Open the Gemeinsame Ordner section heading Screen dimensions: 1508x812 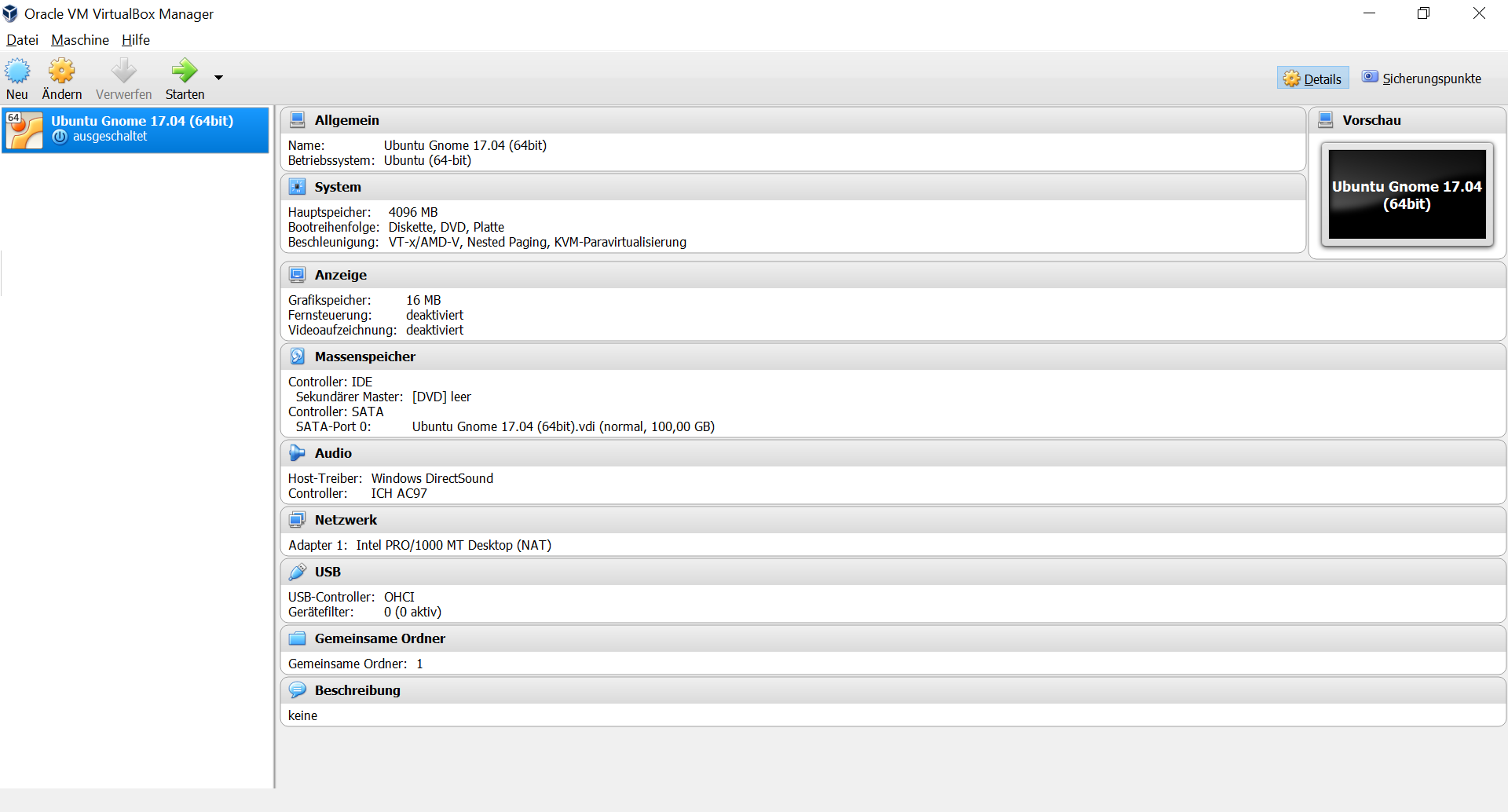pyautogui.click(x=380, y=638)
